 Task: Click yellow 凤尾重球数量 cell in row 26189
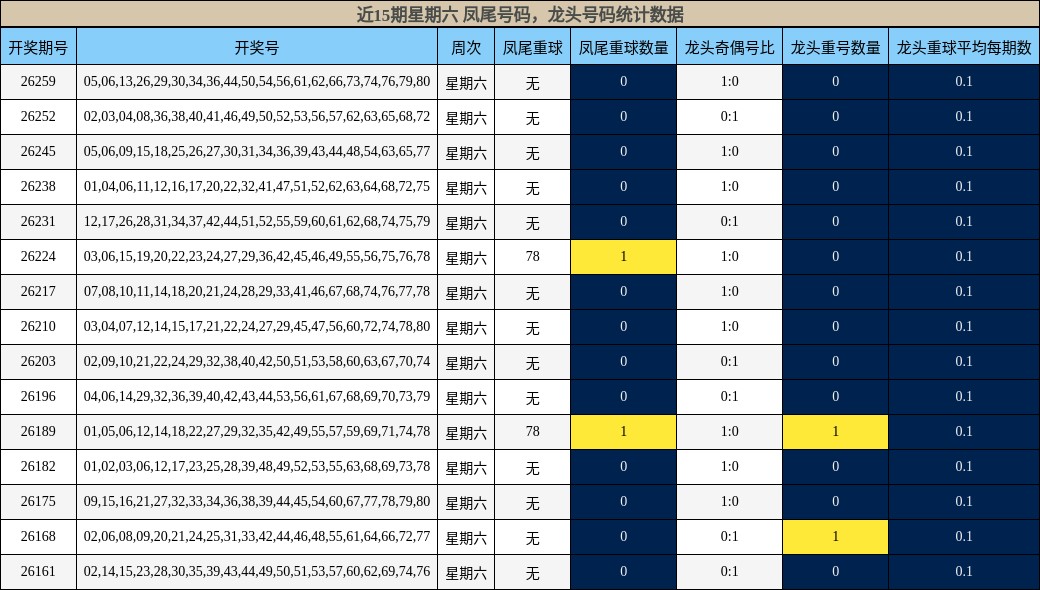(x=623, y=432)
